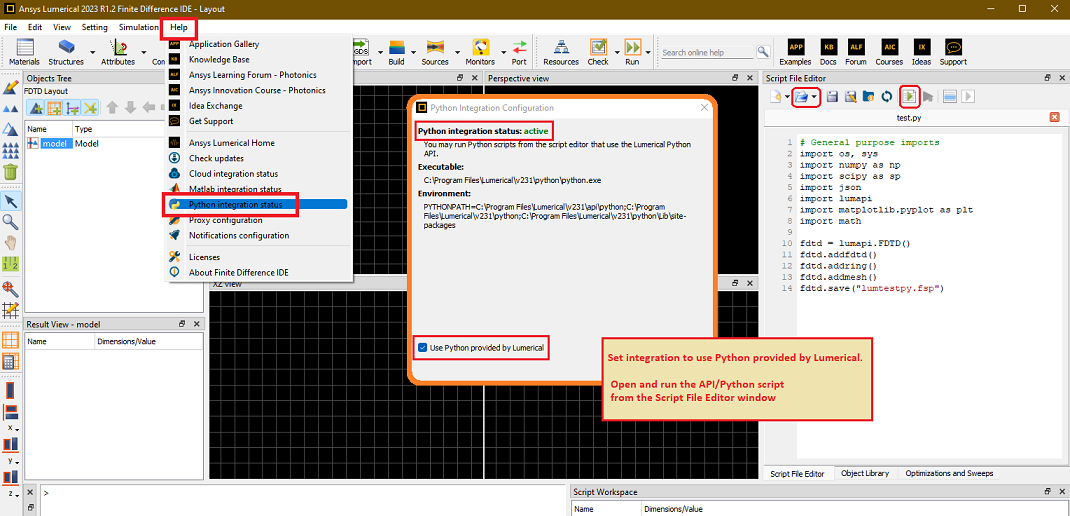Click the Sources toolbar icon
Screen dimensions: 1070x516
(x=435, y=48)
